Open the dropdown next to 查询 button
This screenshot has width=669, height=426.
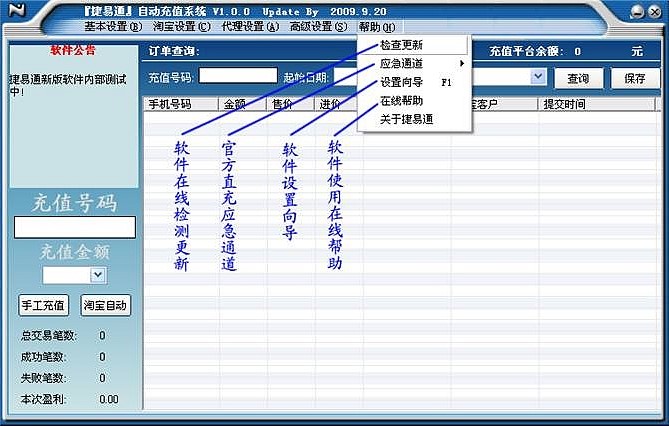(538, 77)
